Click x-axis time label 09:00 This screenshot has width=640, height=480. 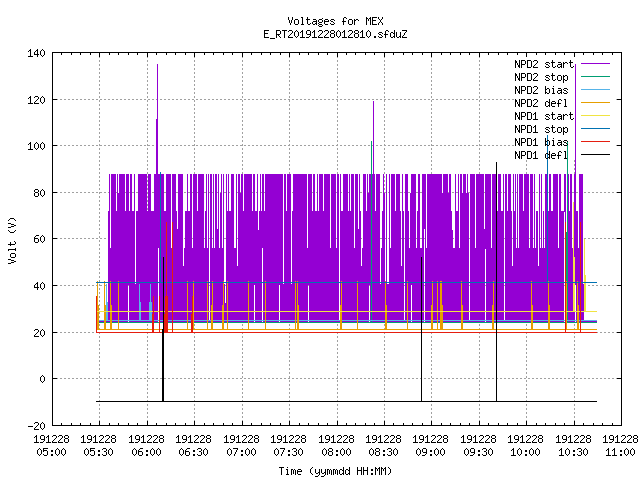point(431,452)
